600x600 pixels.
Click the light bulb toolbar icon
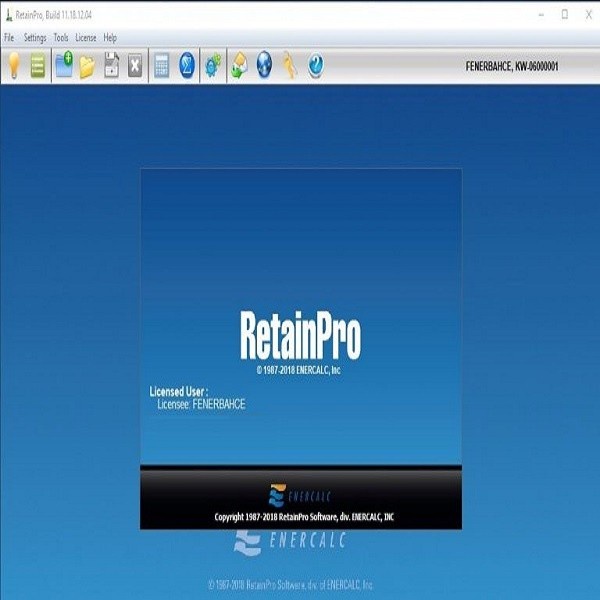(14, 65)
